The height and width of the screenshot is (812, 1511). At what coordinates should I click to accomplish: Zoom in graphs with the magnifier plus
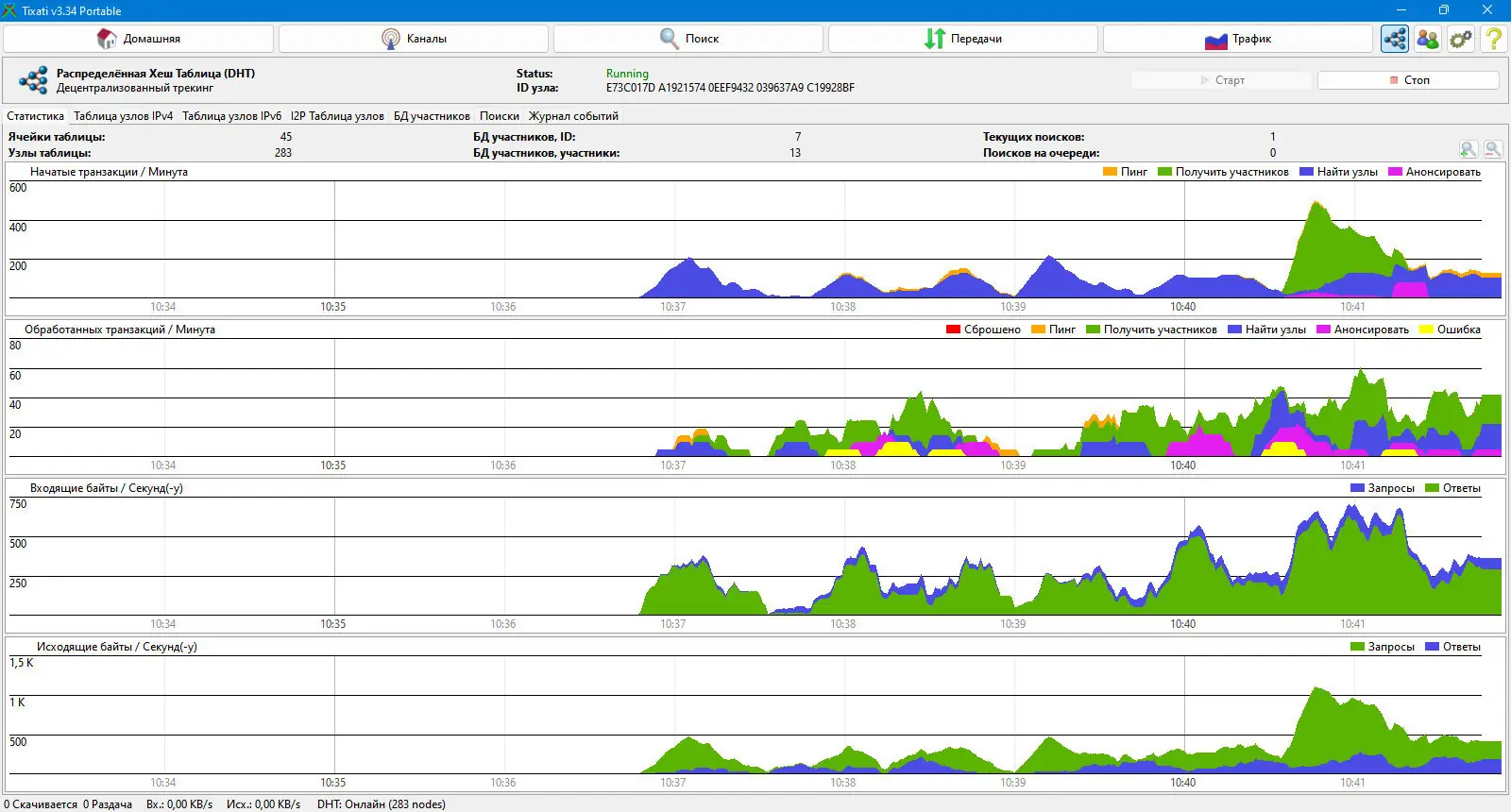pyautogui.click(x=1469, y=149)
